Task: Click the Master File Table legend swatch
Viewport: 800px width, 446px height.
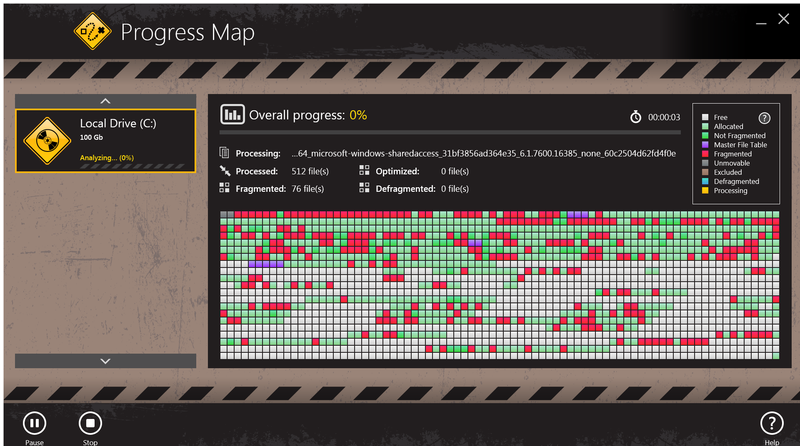Action: pos(704,145)
